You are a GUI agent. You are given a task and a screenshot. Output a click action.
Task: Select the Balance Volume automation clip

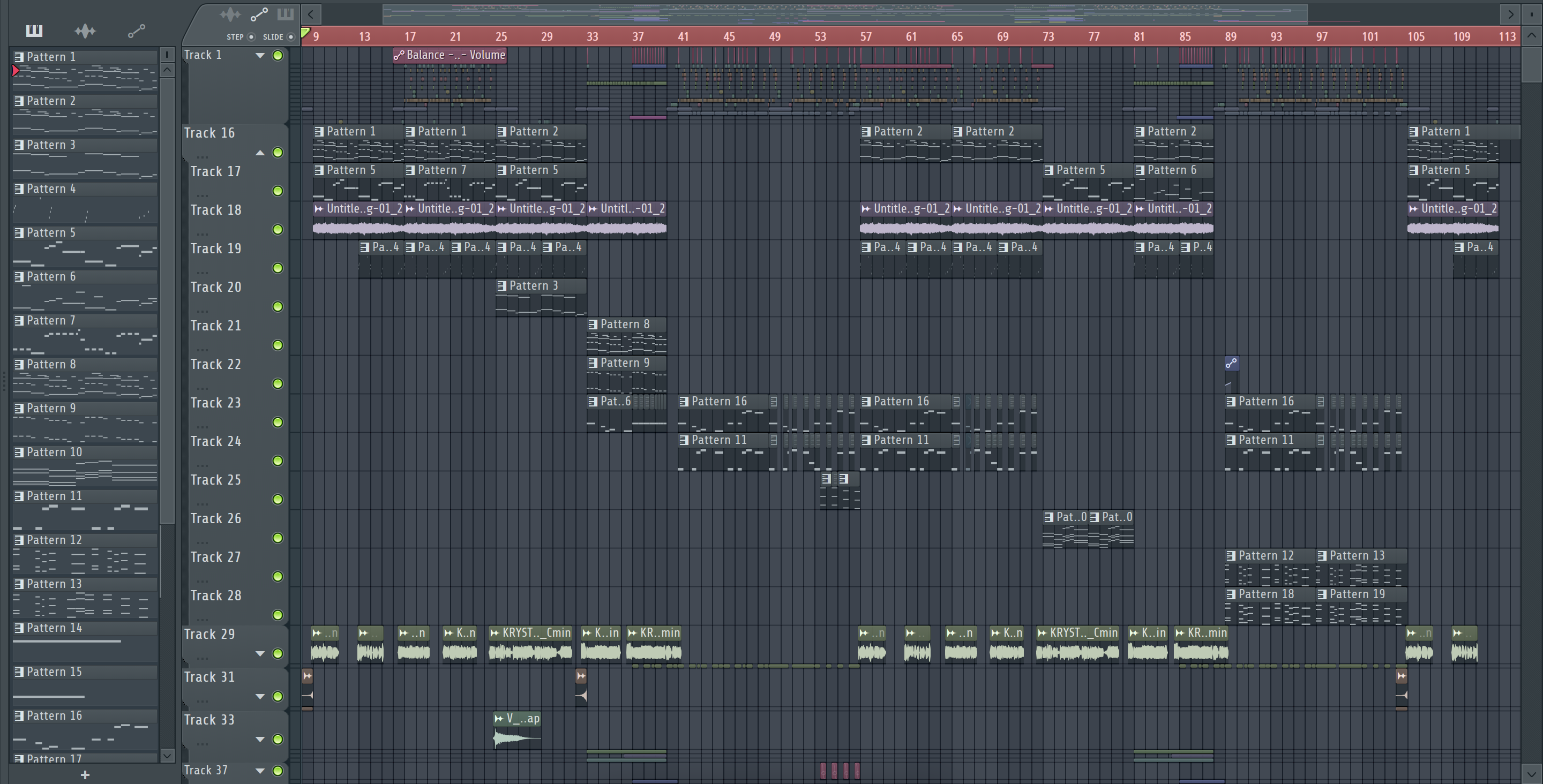[450, 55]
